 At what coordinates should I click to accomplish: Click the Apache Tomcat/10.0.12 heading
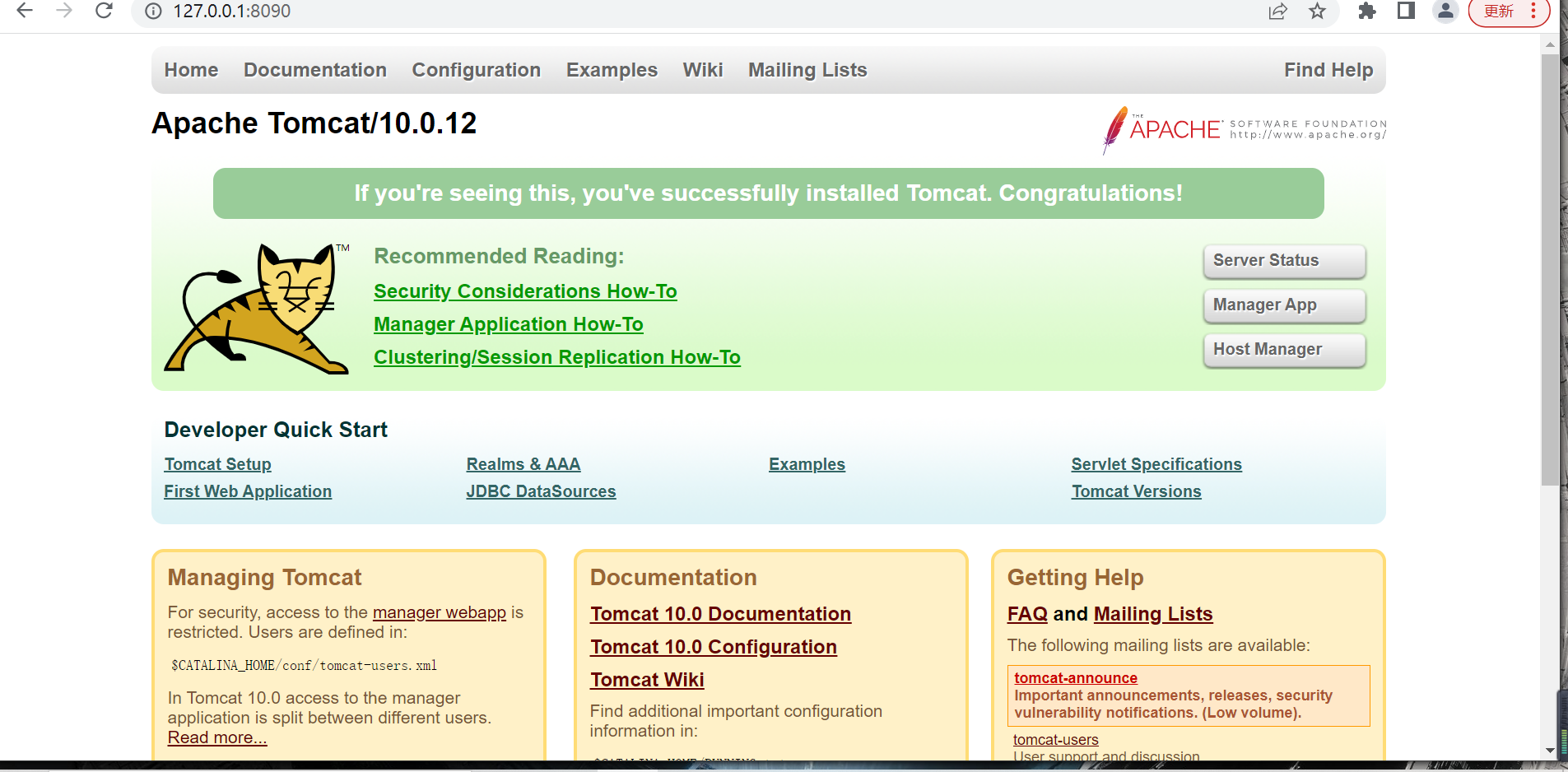314,123
